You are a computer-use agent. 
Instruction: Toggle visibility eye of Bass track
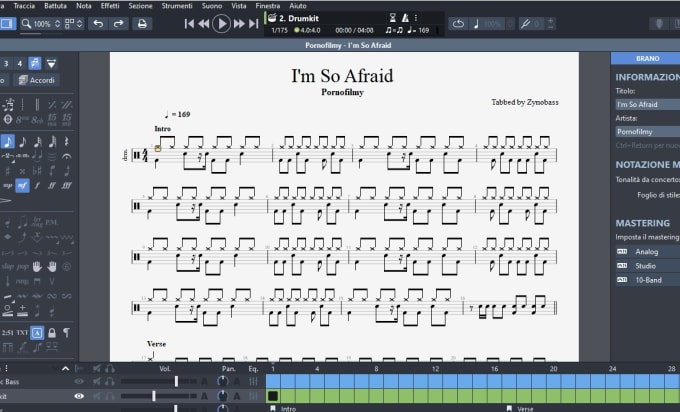79,382
